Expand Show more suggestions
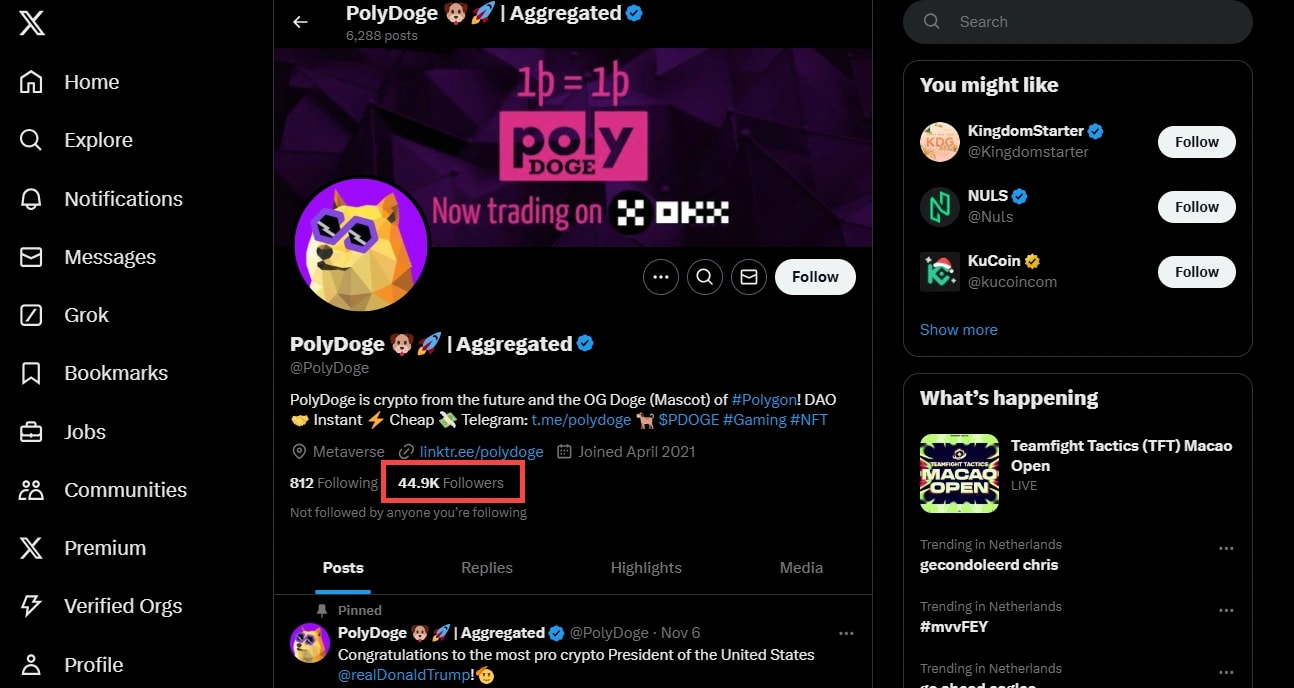 coord(958,330)
